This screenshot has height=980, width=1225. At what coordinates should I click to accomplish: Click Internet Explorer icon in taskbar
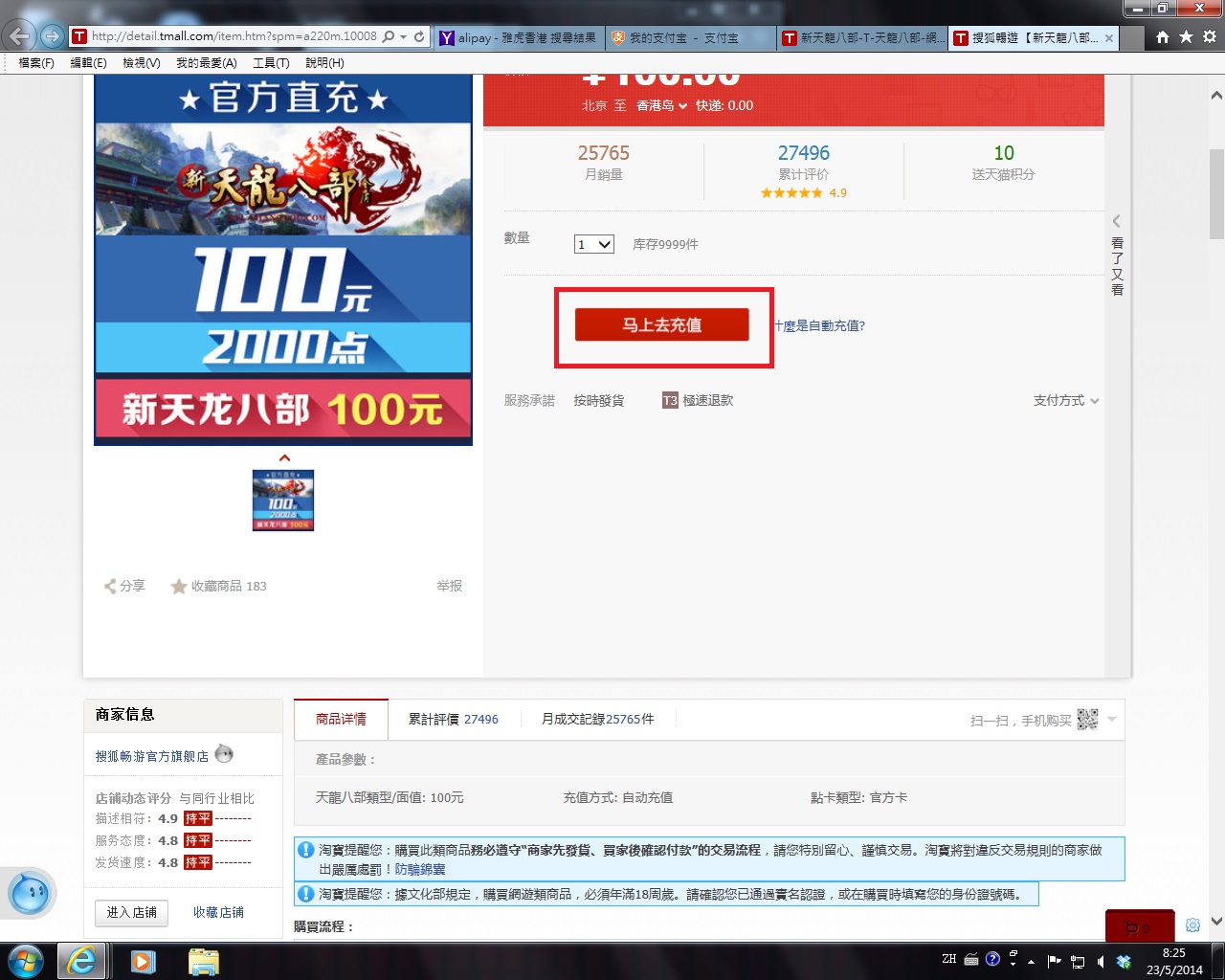(82, 961)
